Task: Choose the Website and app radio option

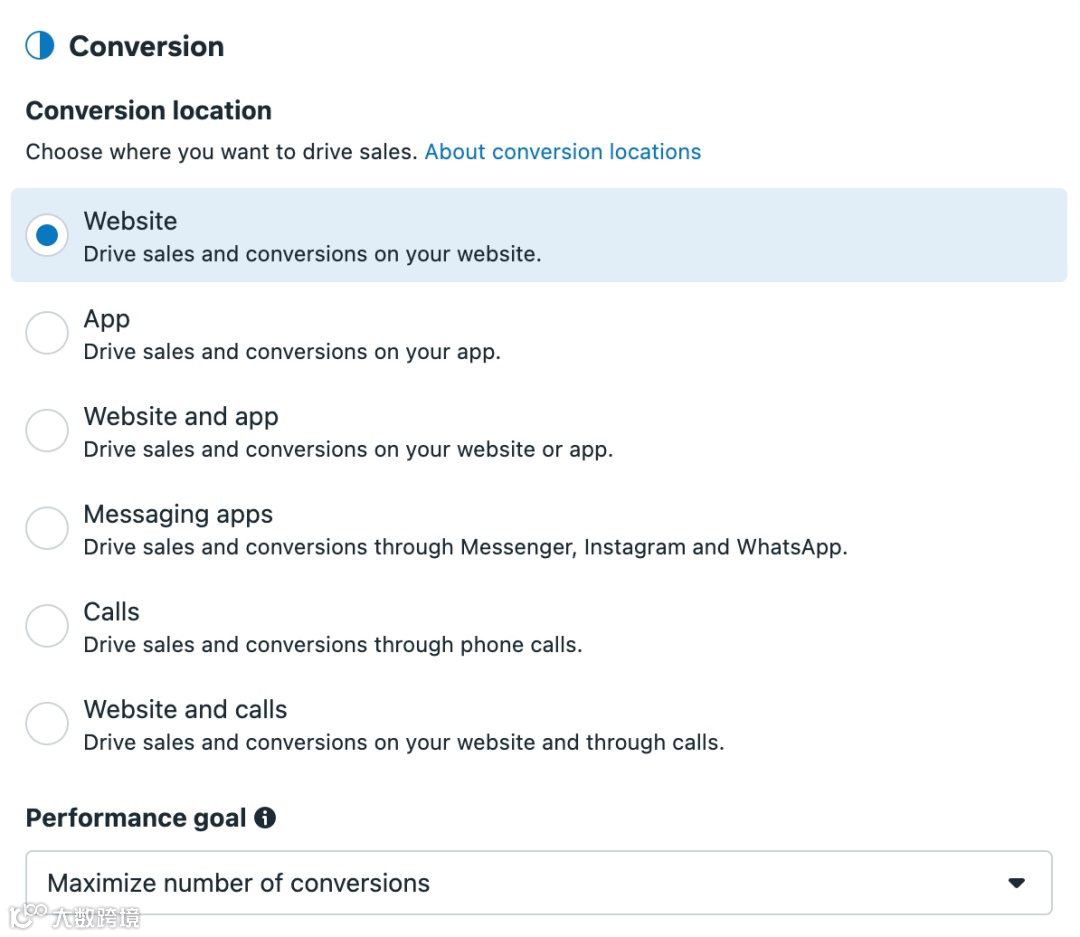Action: (47, 431)
